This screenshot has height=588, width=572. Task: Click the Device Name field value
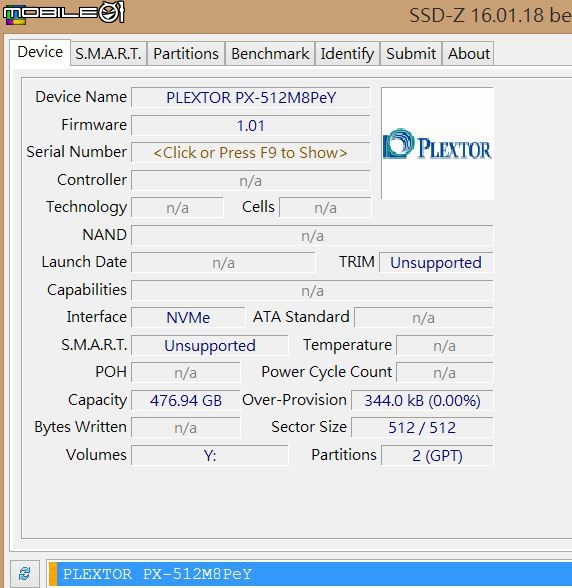(251, 98)
